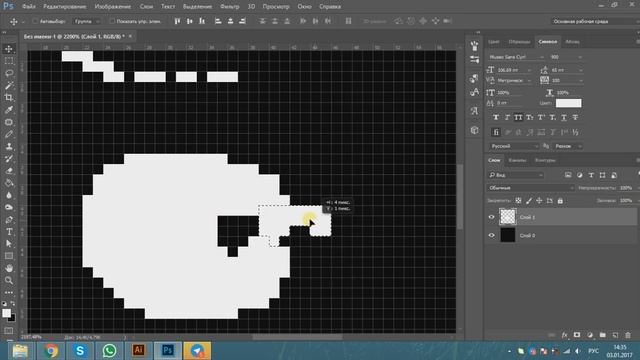Screen dimensions: 640x360
Task: Switch to the Каналы tab
Action: coord(518,160)
